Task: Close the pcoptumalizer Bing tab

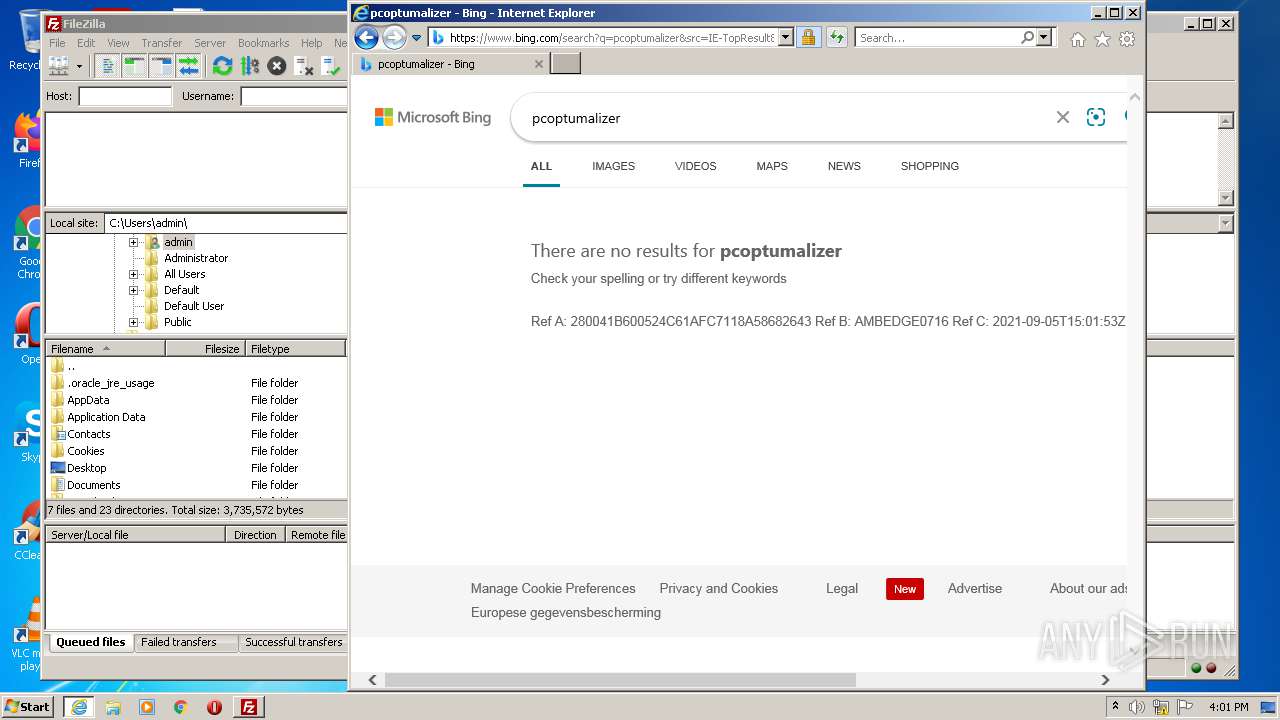Action: [x=539, y=64]
